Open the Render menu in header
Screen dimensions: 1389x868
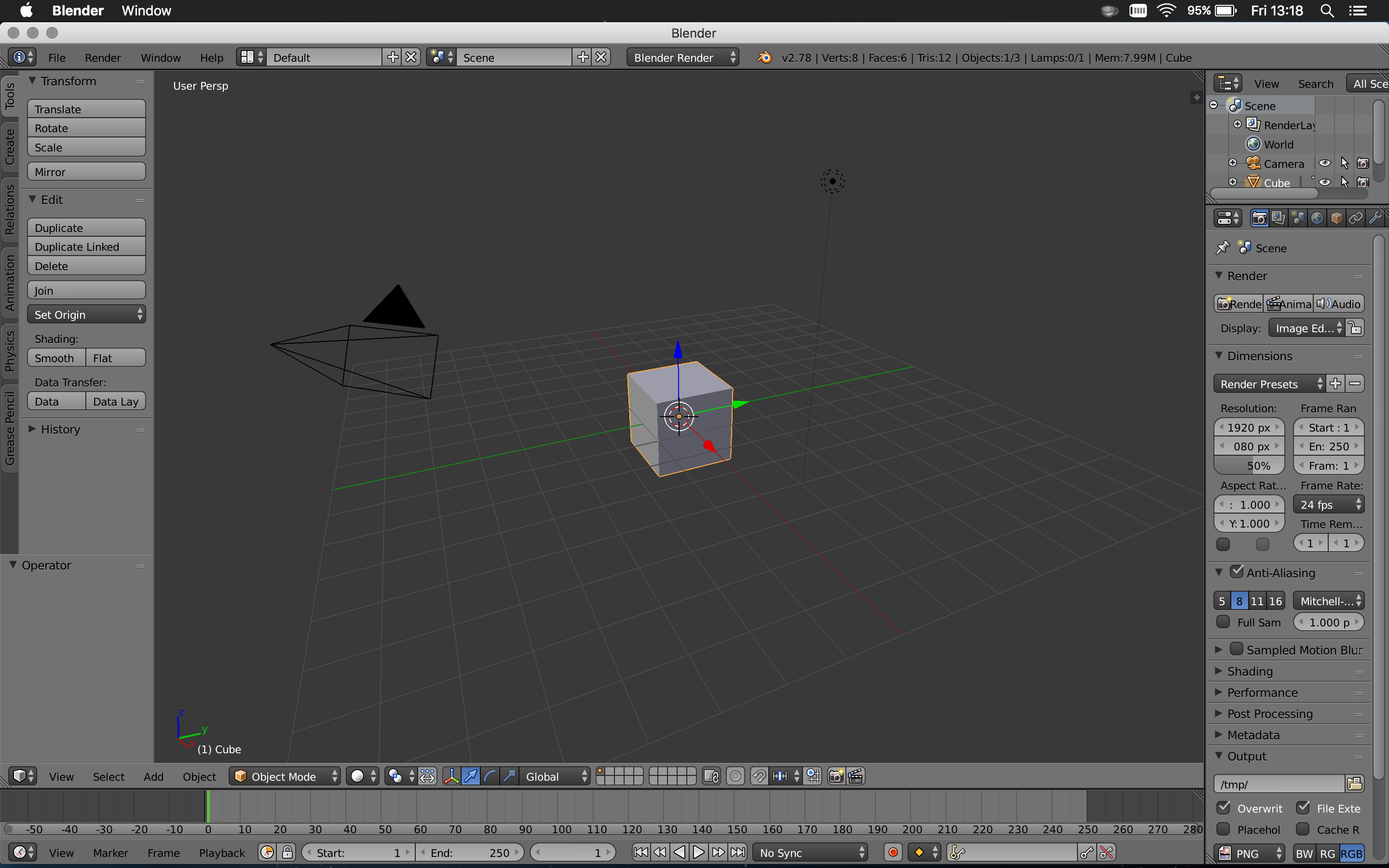pyautogui.click(x=102, y=57)
